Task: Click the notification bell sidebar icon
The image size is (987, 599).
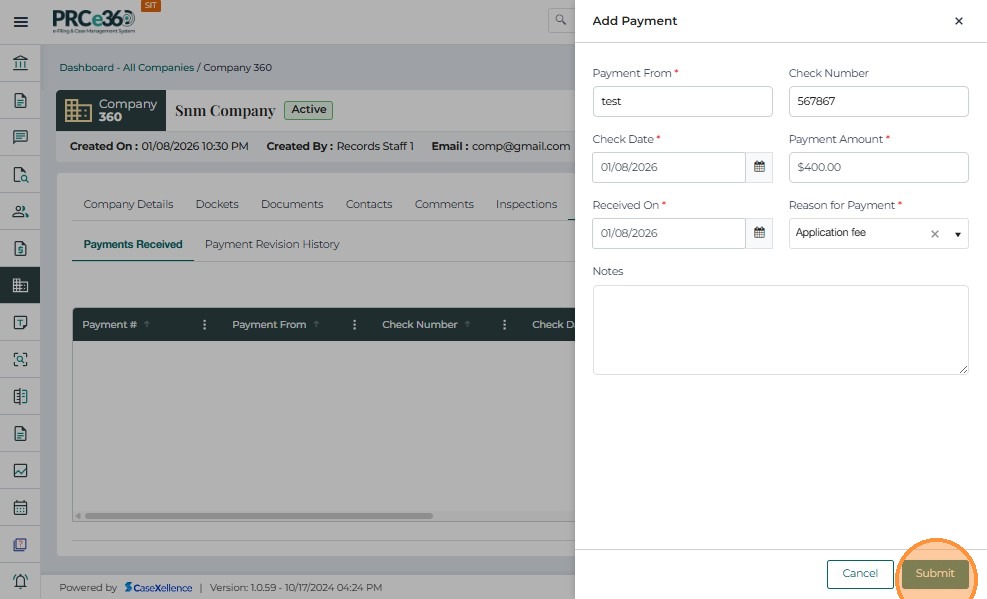Action: click(20, 581)
